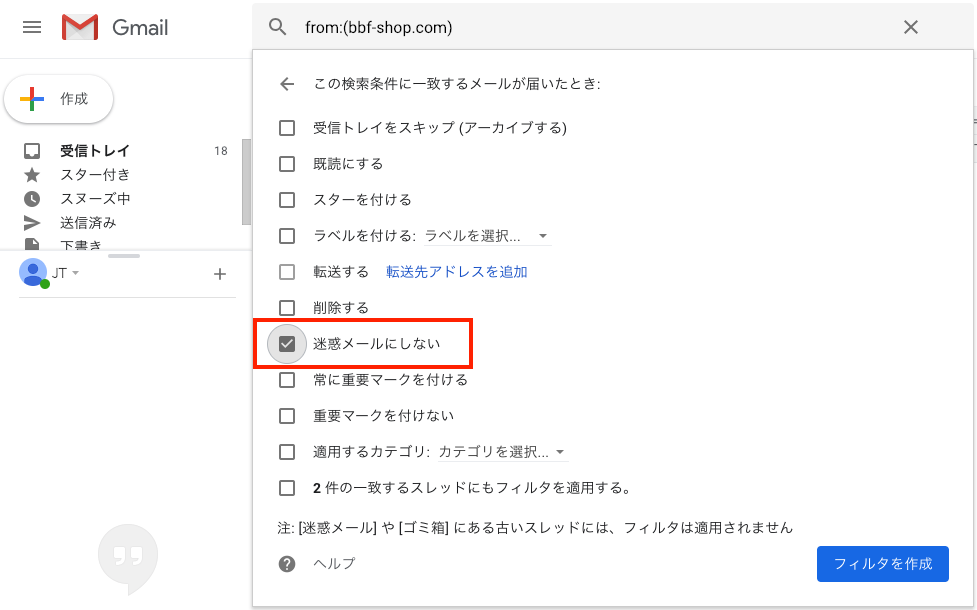Check 2件の一致するスレッドにも適用 box
Viewport: 977px width, 610px height.
287,487
